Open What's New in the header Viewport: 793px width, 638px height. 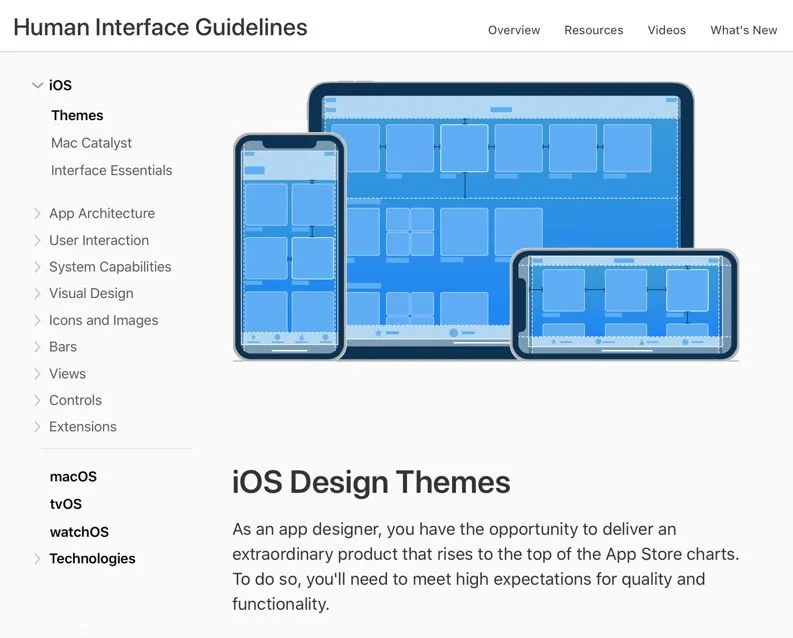tap(743, 30)
